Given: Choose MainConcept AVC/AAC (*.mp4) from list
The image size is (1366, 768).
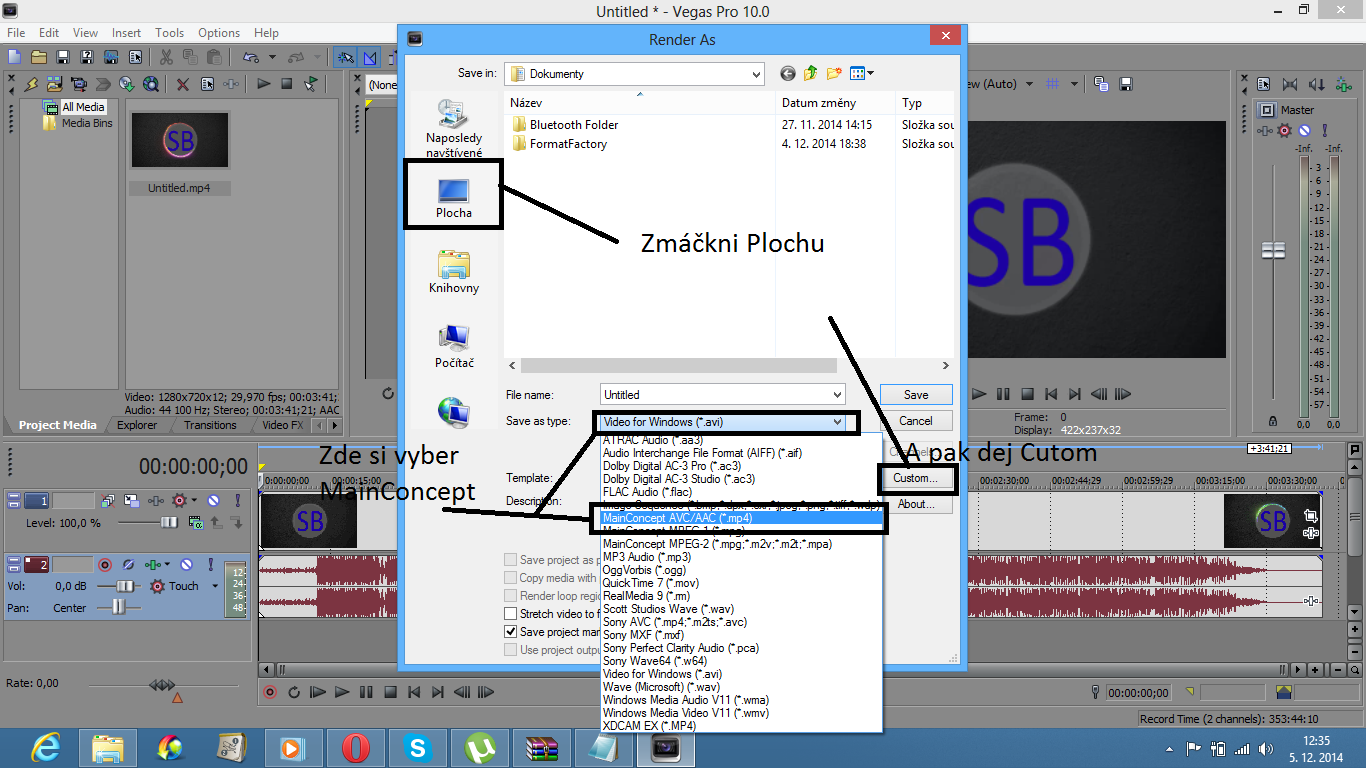Looking at the screenshot, I should pyautogui.click(x=742, y=518).
